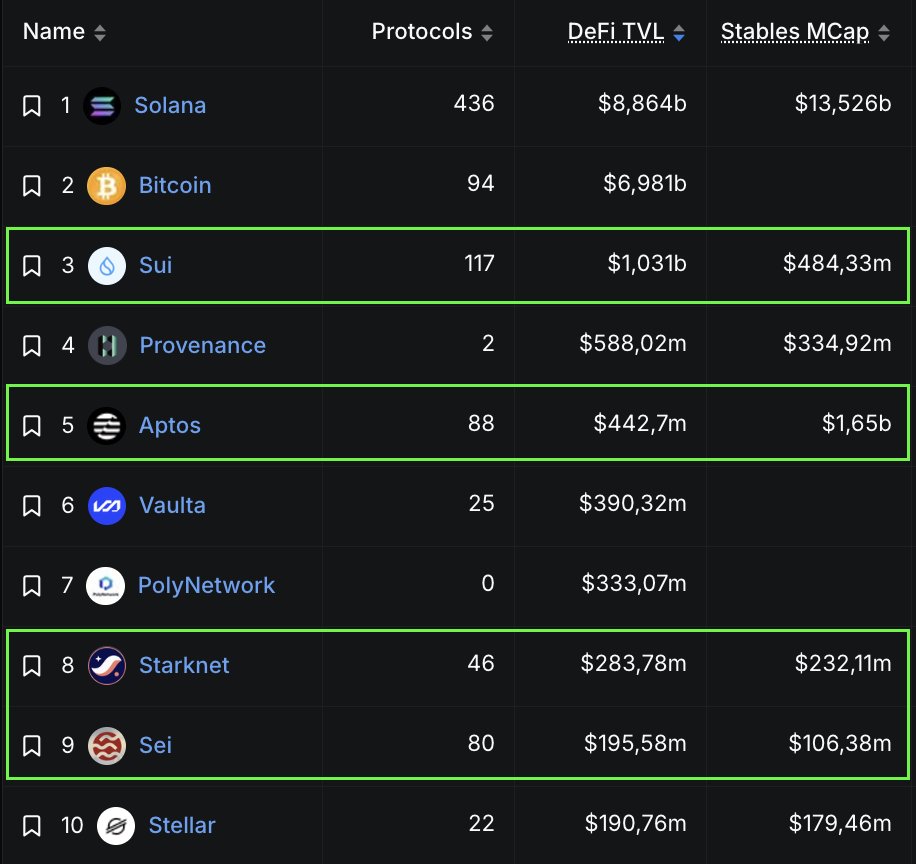Screen dimensions: 916x864
Task: Click Provenance's $588,02m TVL cell
Action: click(x=632, y=345)
